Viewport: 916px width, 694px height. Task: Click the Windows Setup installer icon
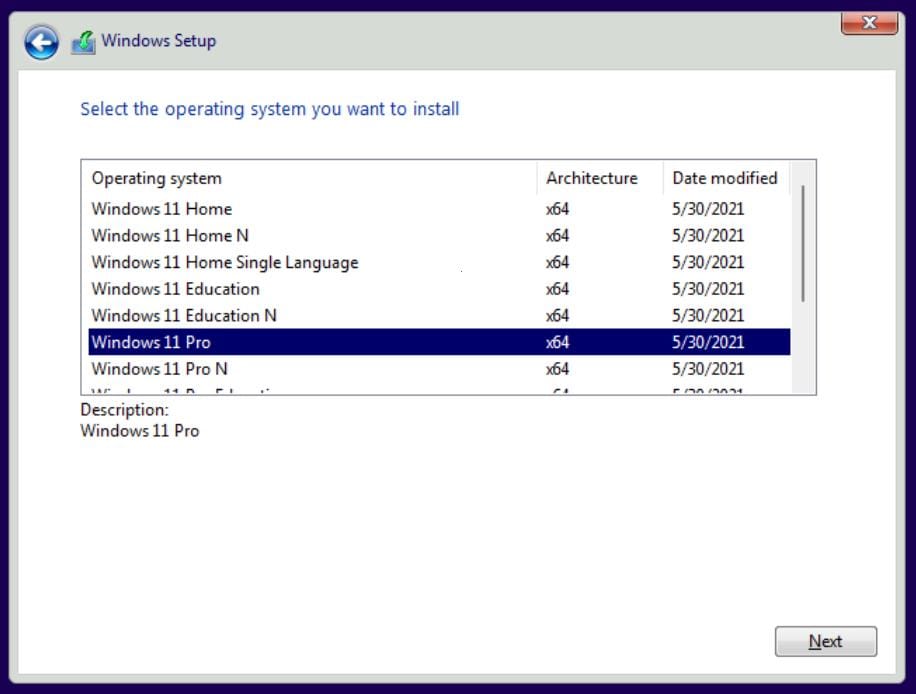tap(83, 42)
